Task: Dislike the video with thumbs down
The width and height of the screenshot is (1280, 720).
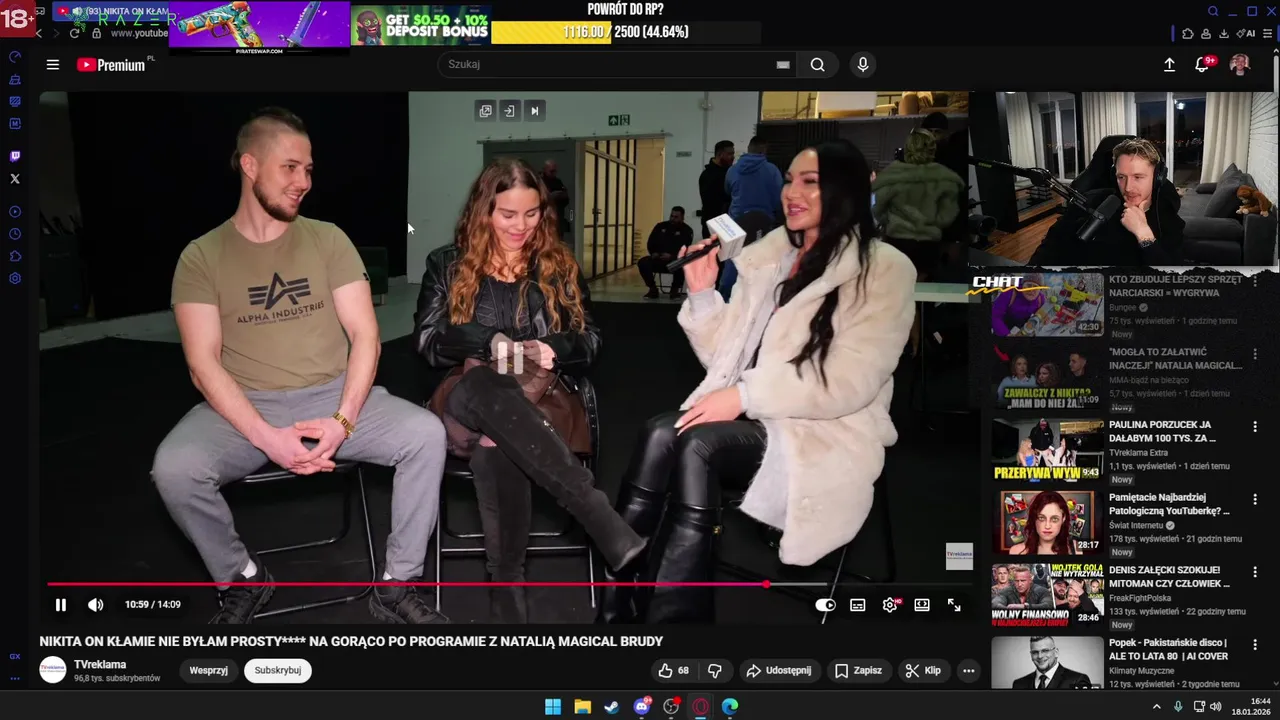Action: (715, 671)
